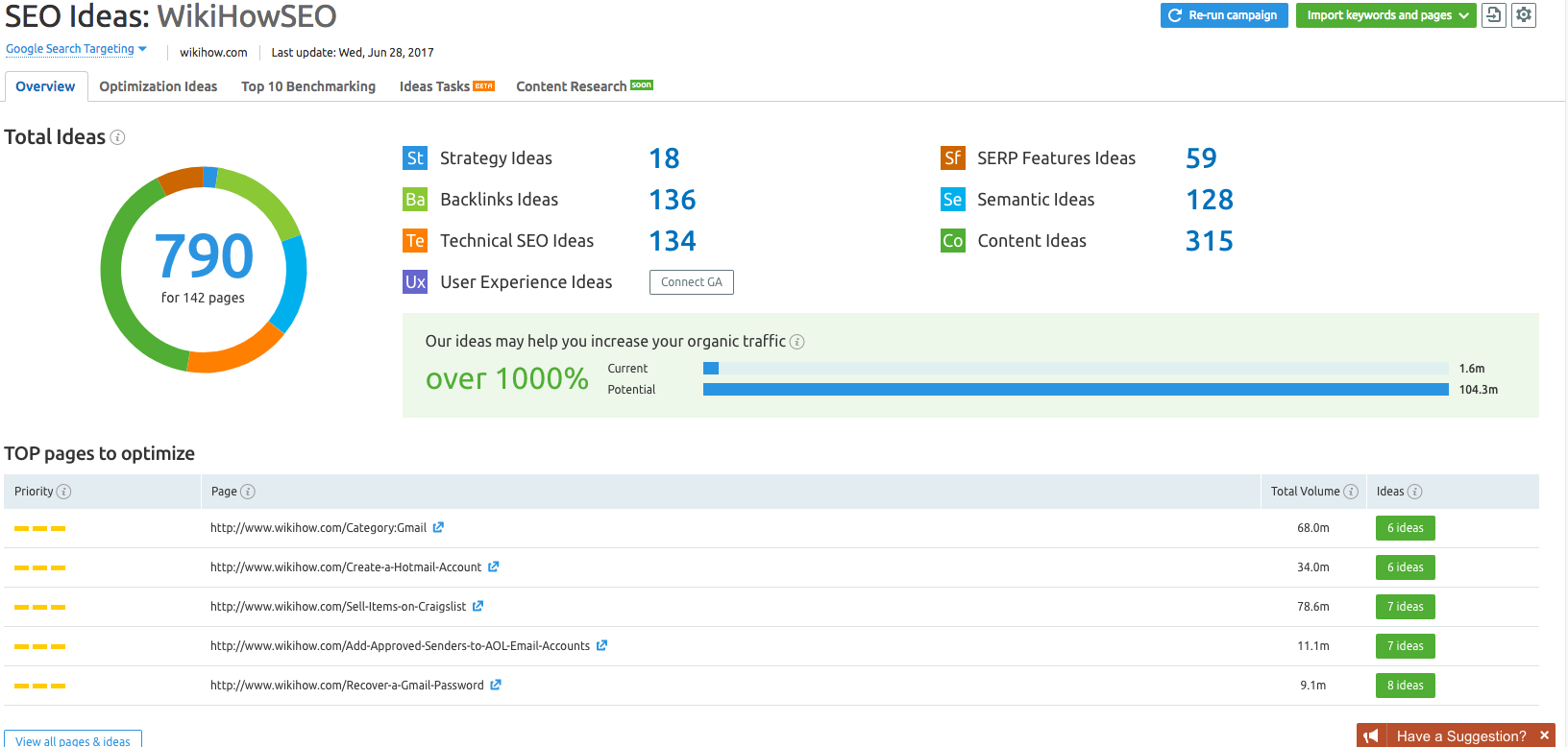Screen dimensions: 1568x747
Task: Click the Strategy Ideas St icon
Action: (x=415, y=158)
